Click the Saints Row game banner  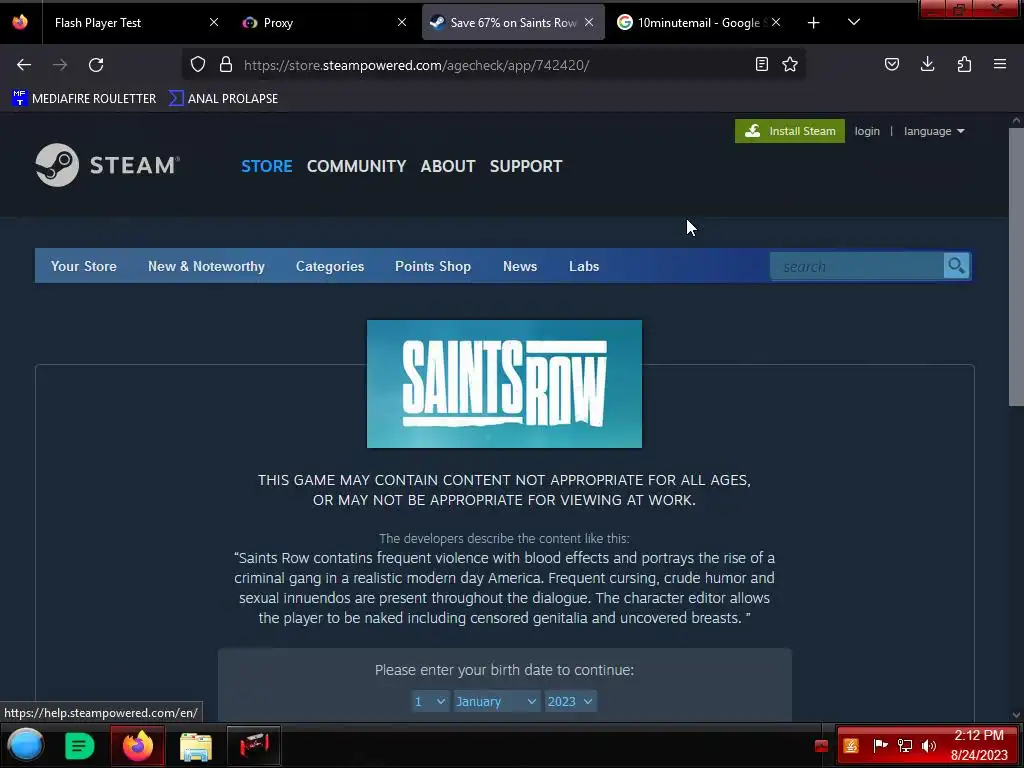pyautogui.click(x=504, y=384)
